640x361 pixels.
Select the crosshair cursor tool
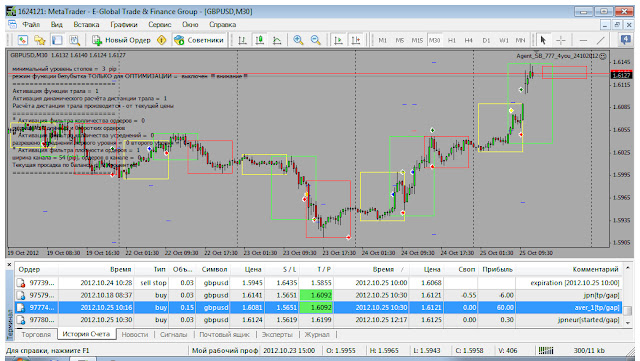pos(561,40)
